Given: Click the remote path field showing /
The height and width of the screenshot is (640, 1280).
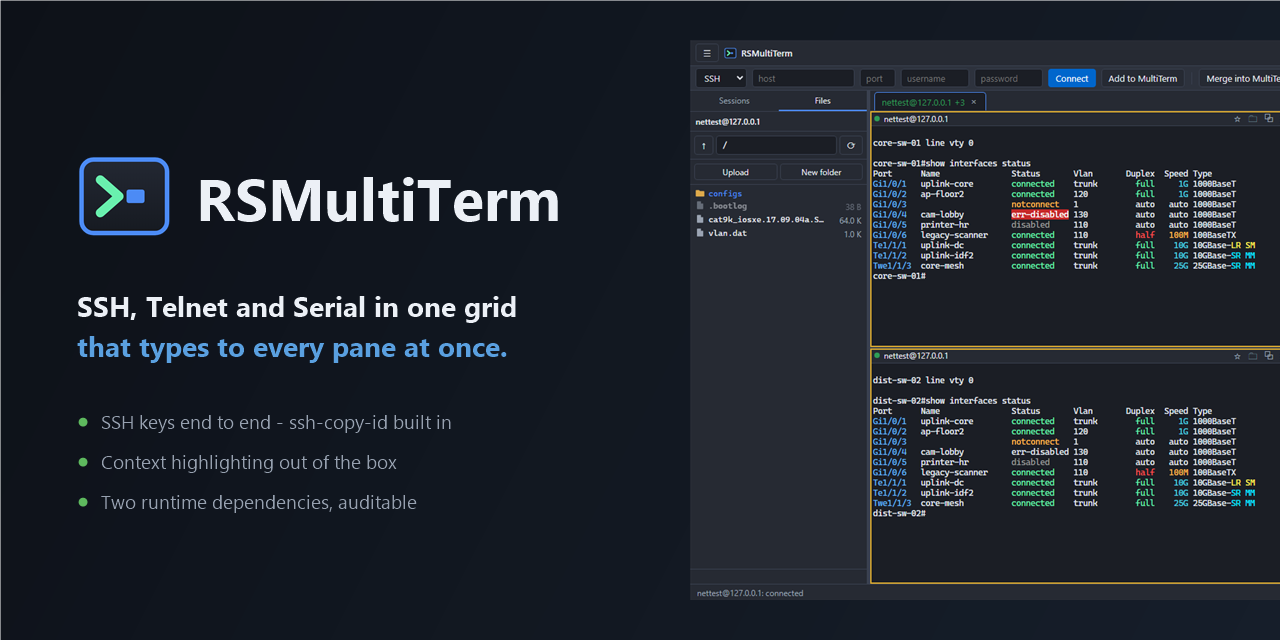Looking at the screenshot, I should pos(776,145).
